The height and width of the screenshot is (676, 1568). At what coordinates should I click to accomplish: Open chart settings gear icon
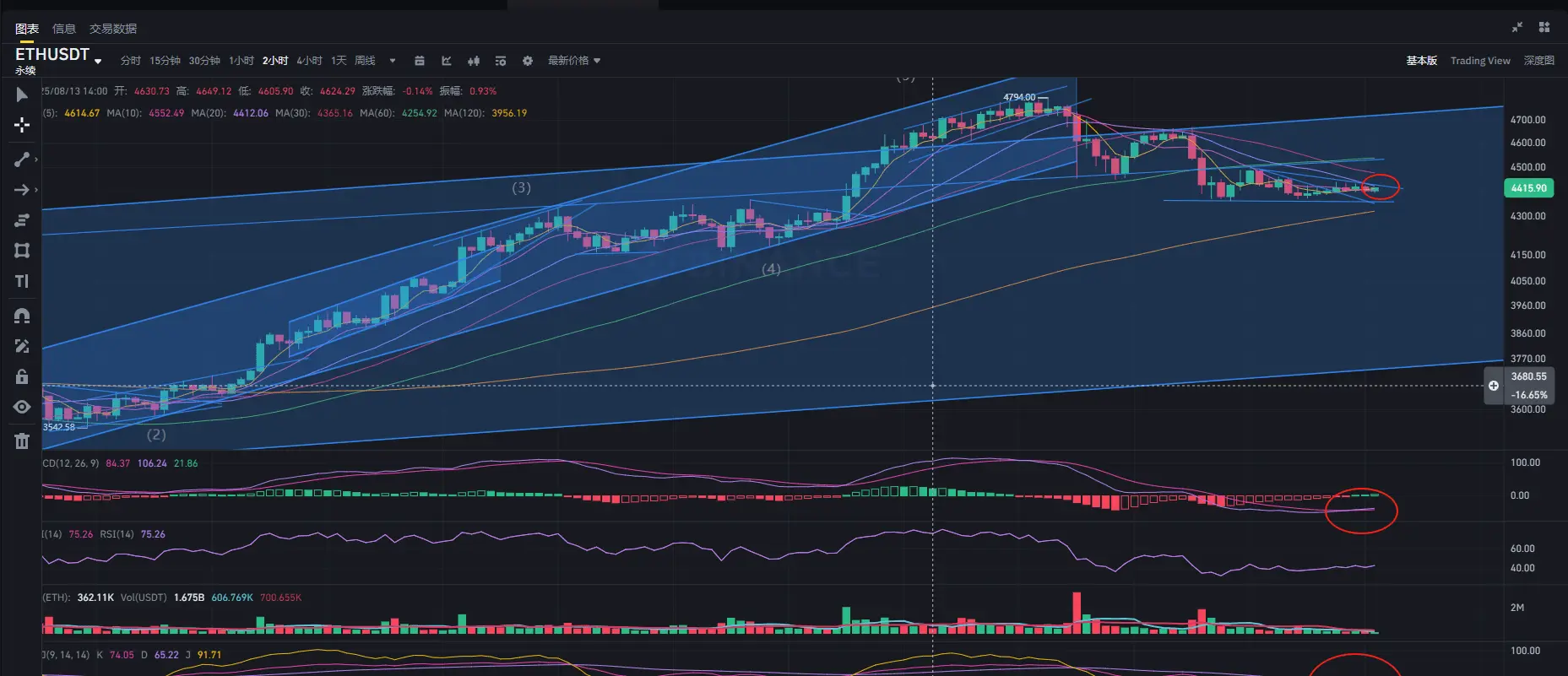[x=528, y=61]
